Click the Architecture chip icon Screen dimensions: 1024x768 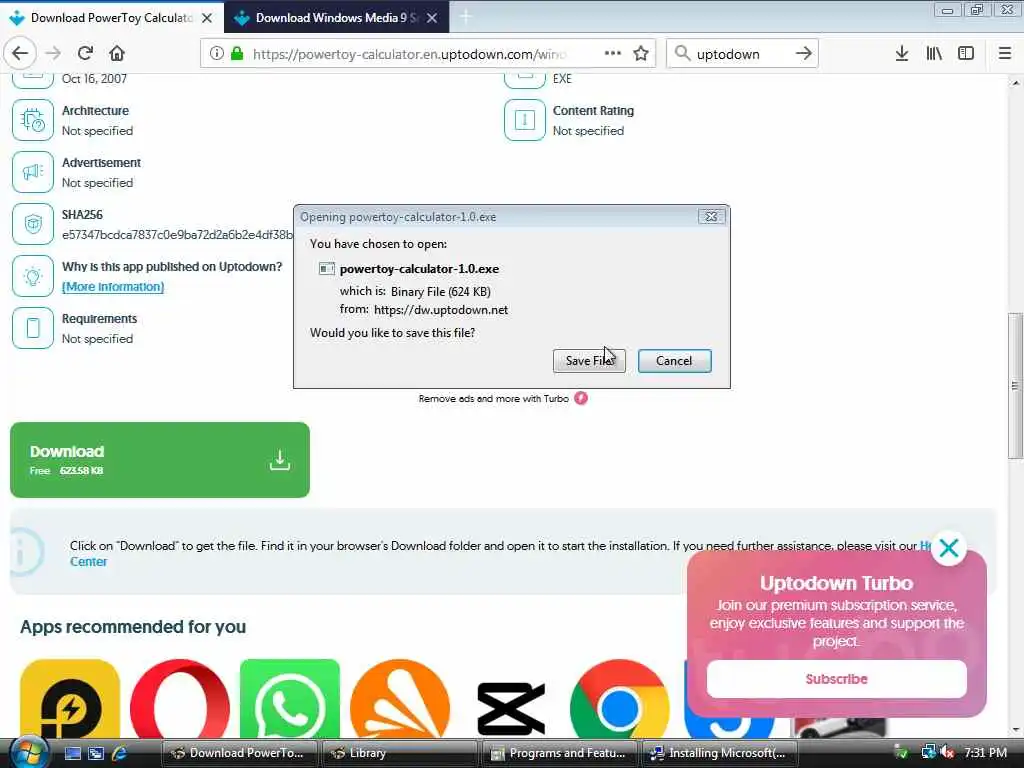33,120
